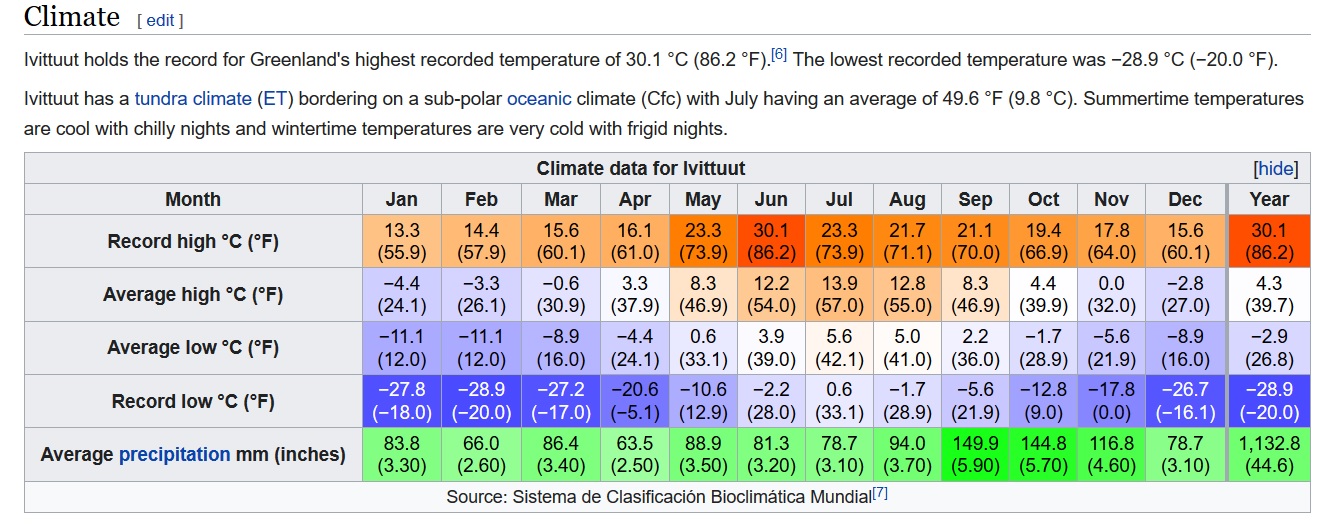Follow the ET climate classification link
The image size is (1319, 528).
pos(274,99)
